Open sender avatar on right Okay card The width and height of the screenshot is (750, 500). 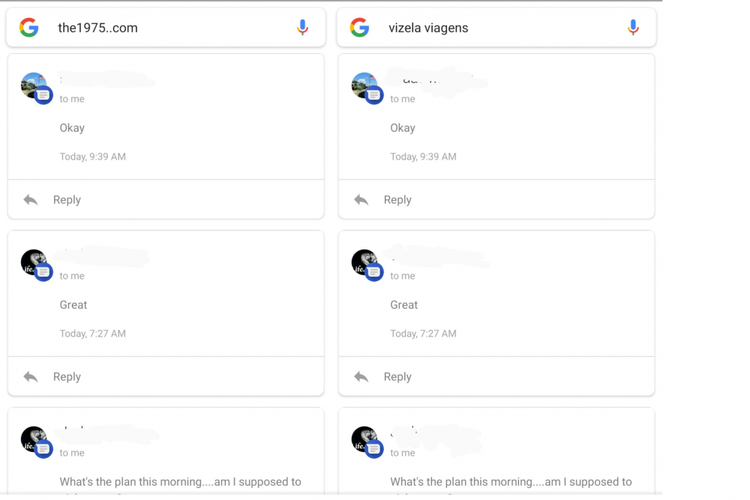(x=367, y=88)
